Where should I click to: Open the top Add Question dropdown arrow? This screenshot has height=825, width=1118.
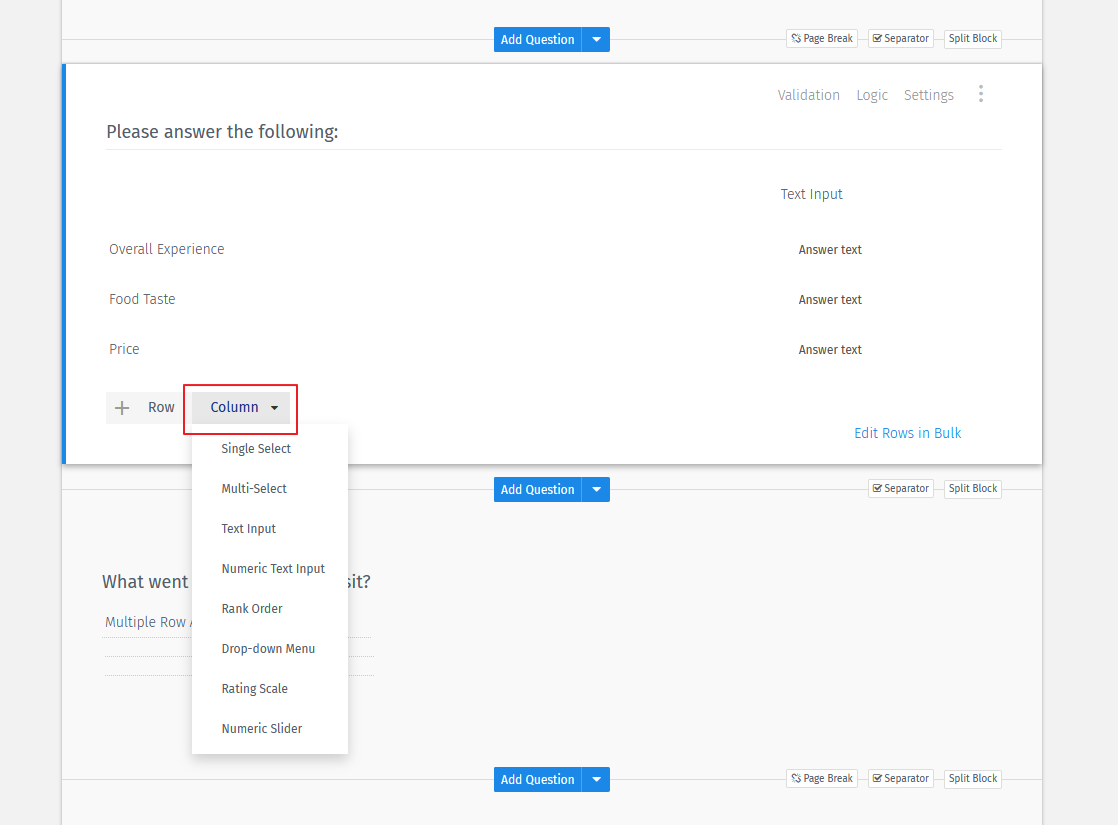596,39
